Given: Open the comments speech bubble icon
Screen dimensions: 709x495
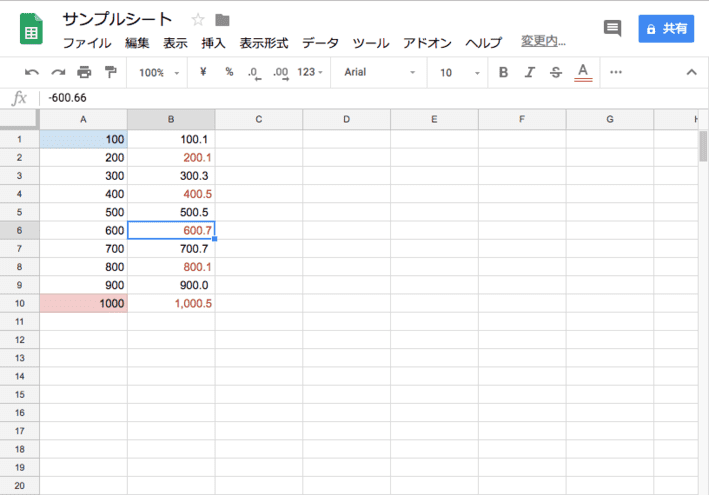Looking at the screenshot, I should tap(612, 29).
